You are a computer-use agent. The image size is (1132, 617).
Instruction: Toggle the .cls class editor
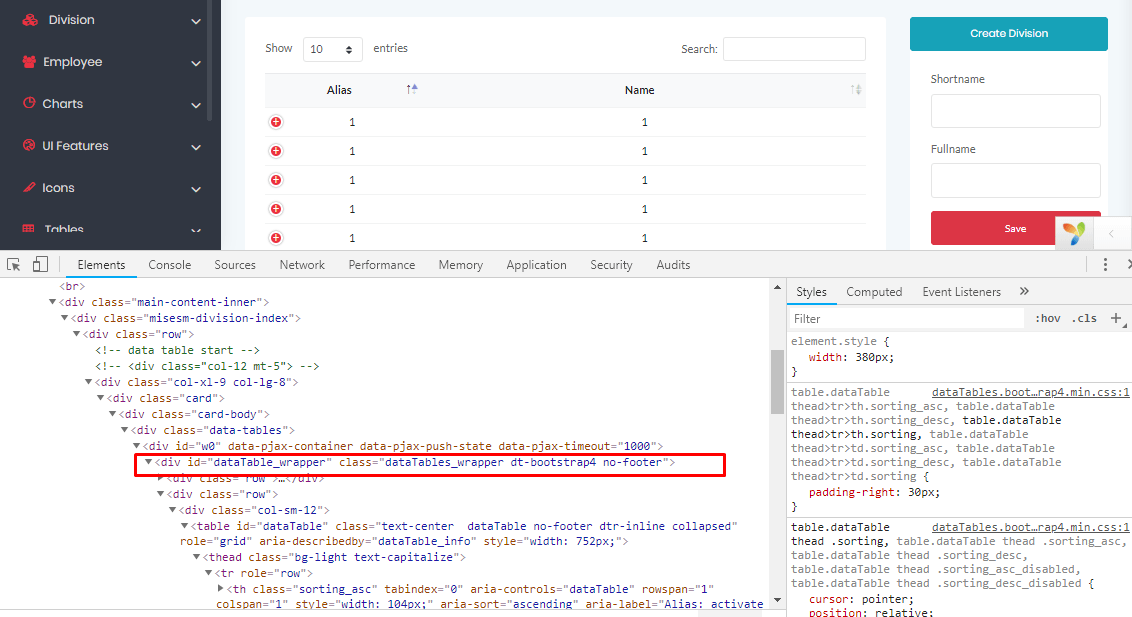[x=1084, y=319]
